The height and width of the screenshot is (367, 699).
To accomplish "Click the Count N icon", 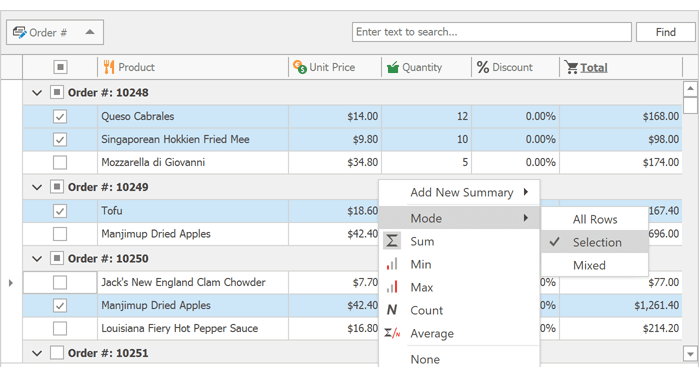I will 392,310.
